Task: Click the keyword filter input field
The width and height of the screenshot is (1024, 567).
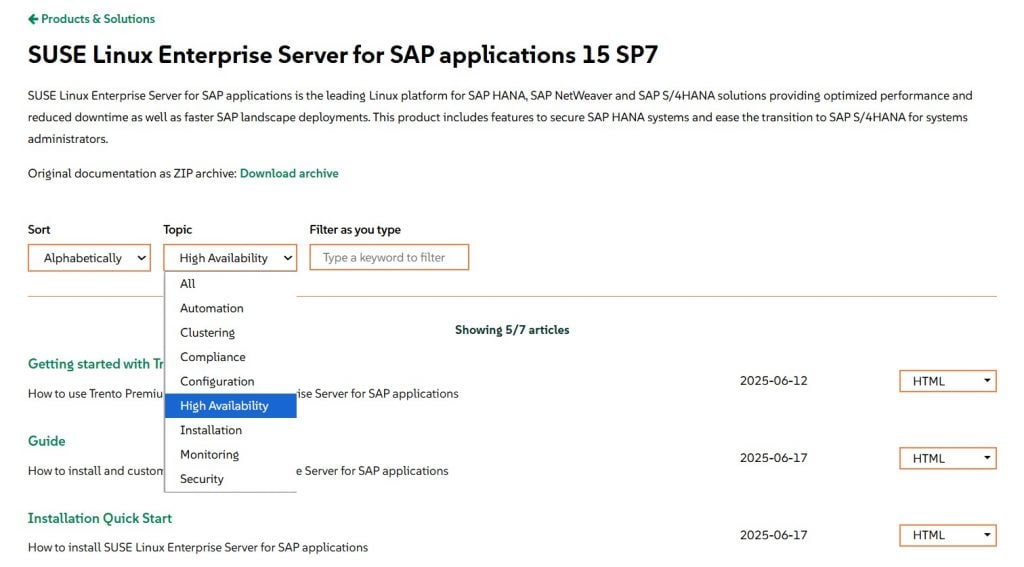Action: pos(389,257)
